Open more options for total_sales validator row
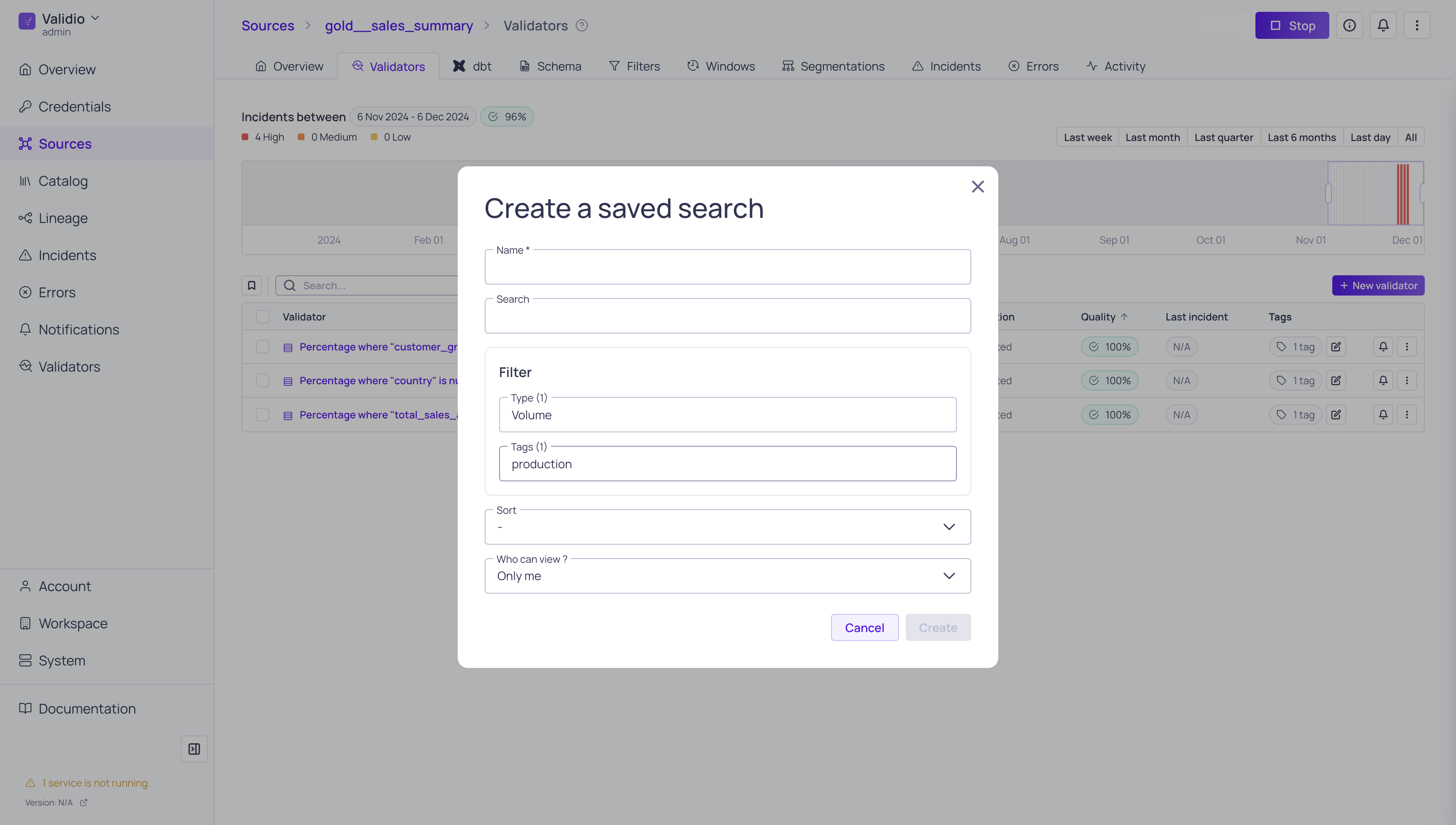This screenshot has height=825, width=1456. [1406, 415]
